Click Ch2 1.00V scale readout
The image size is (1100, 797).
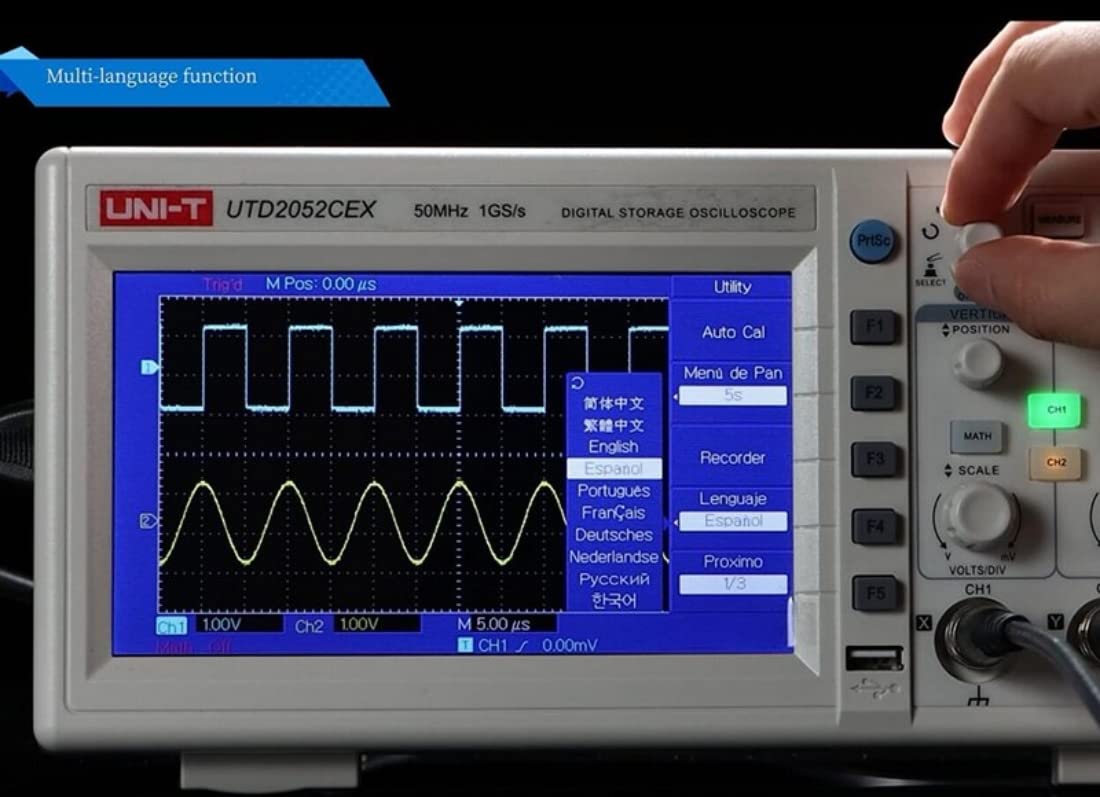377,624
